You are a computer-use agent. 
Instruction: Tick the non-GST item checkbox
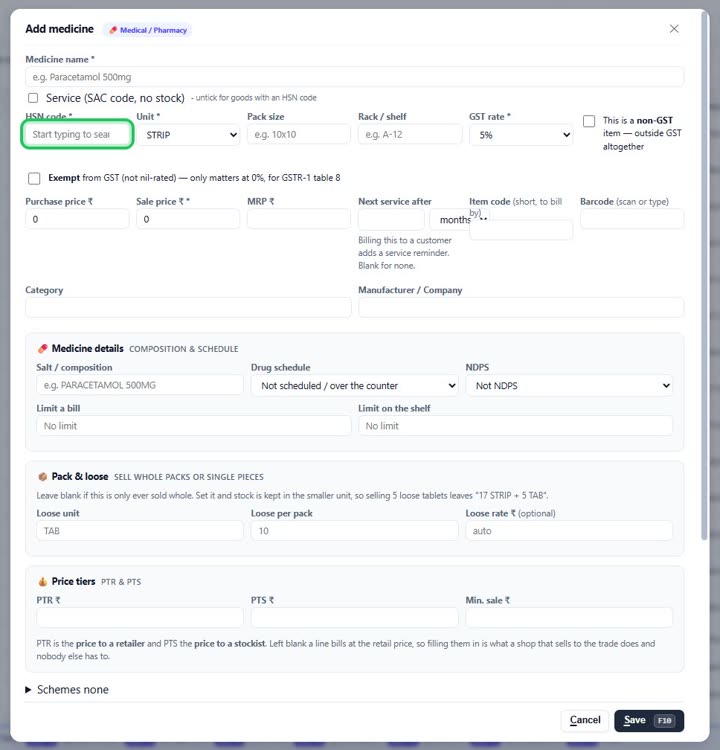(x=589, y=121)
